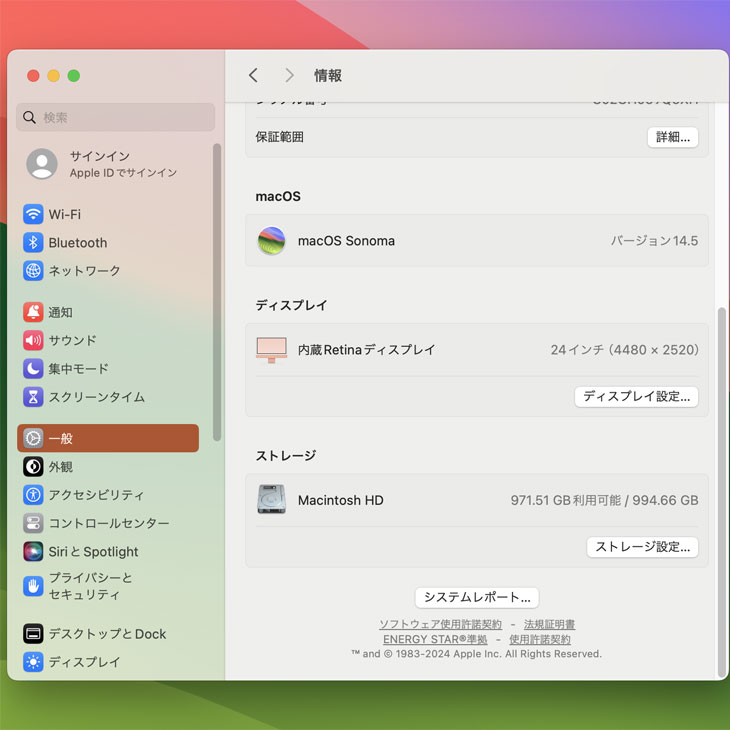730x730 pixels.
Task: Click the 通知 bell icon
Action: coord(33,312)
